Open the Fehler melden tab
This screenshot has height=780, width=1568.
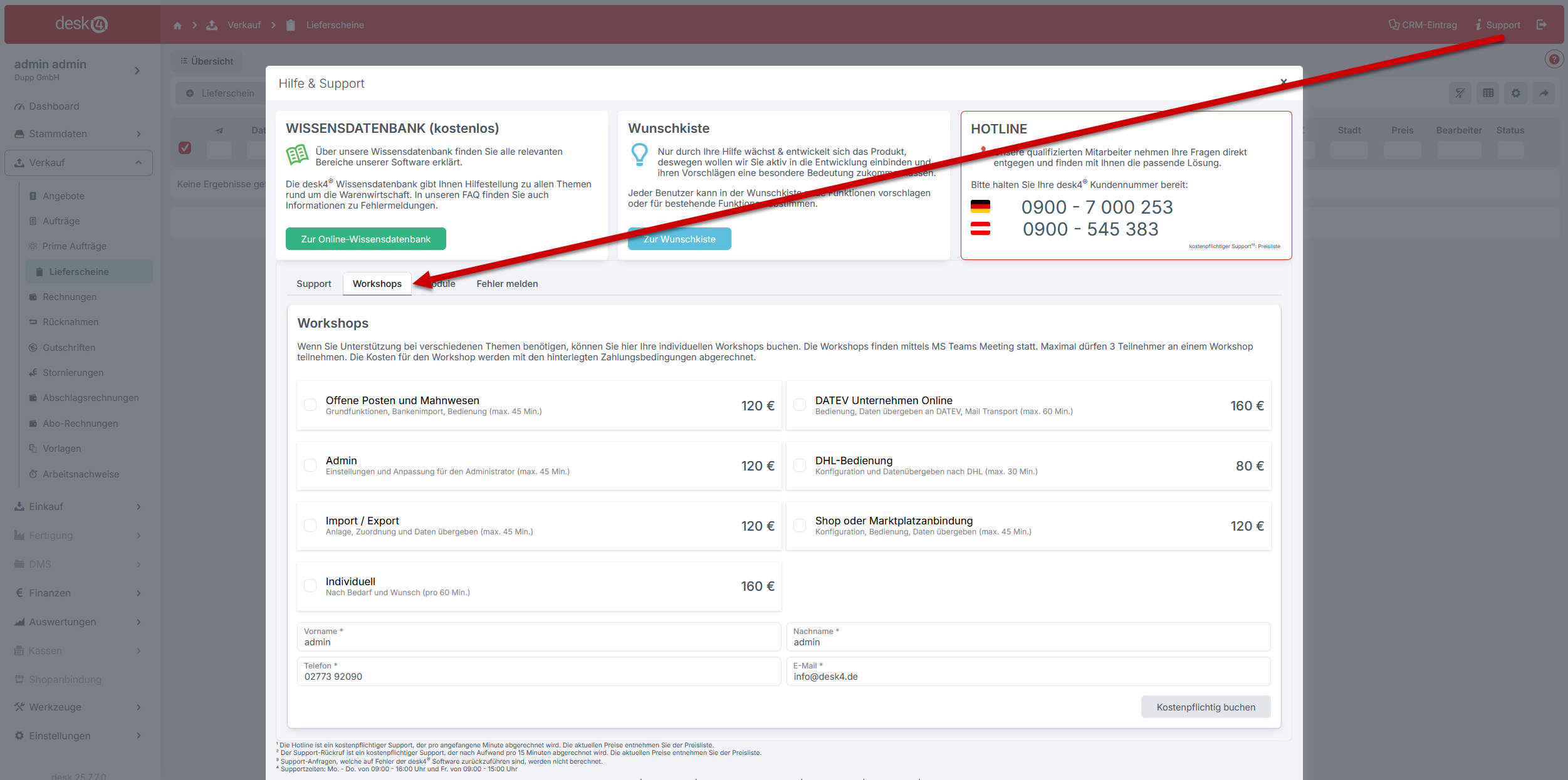click(507, 284)
